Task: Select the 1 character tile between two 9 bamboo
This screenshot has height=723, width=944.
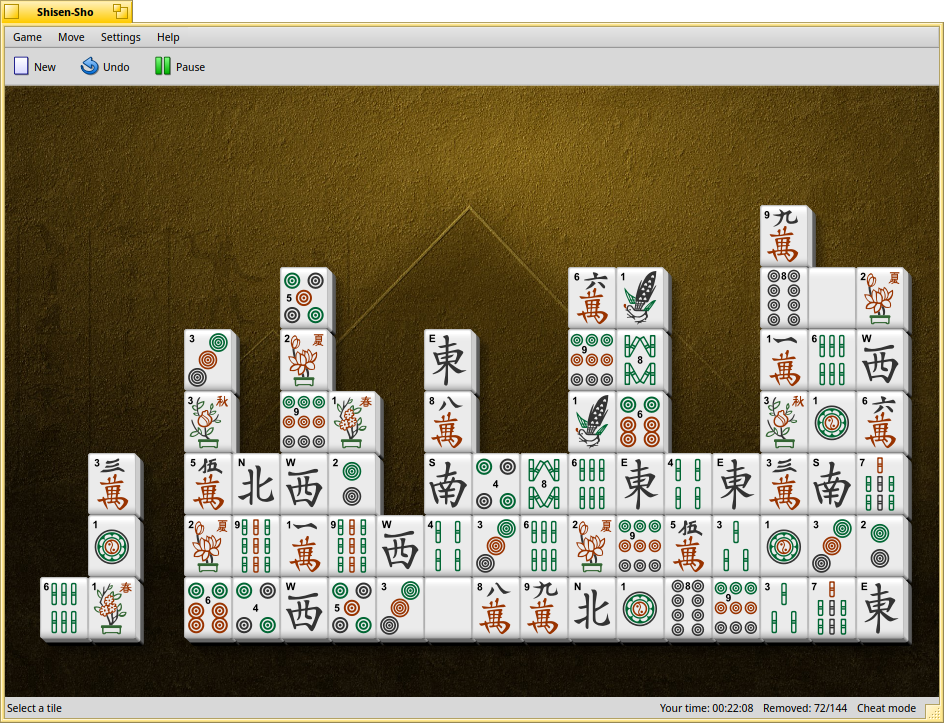Action: [x=304, y=546]
